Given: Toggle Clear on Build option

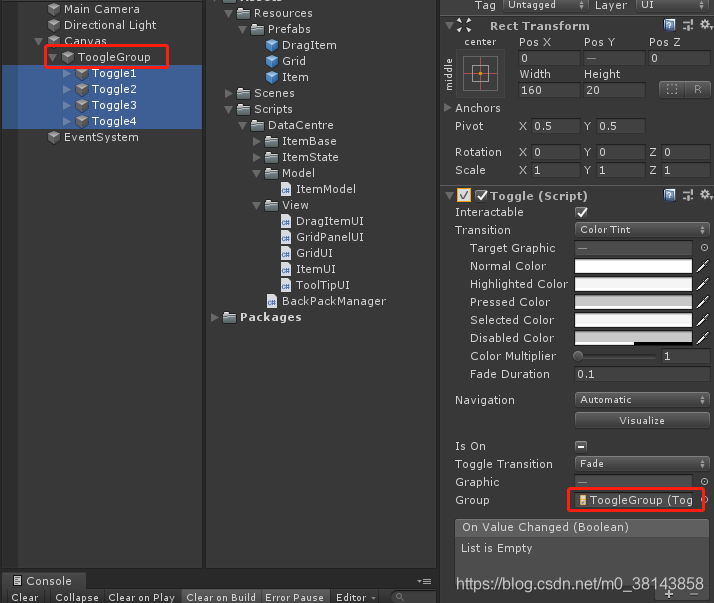Looking at the screenshot, I should click(x=221, y=597).
